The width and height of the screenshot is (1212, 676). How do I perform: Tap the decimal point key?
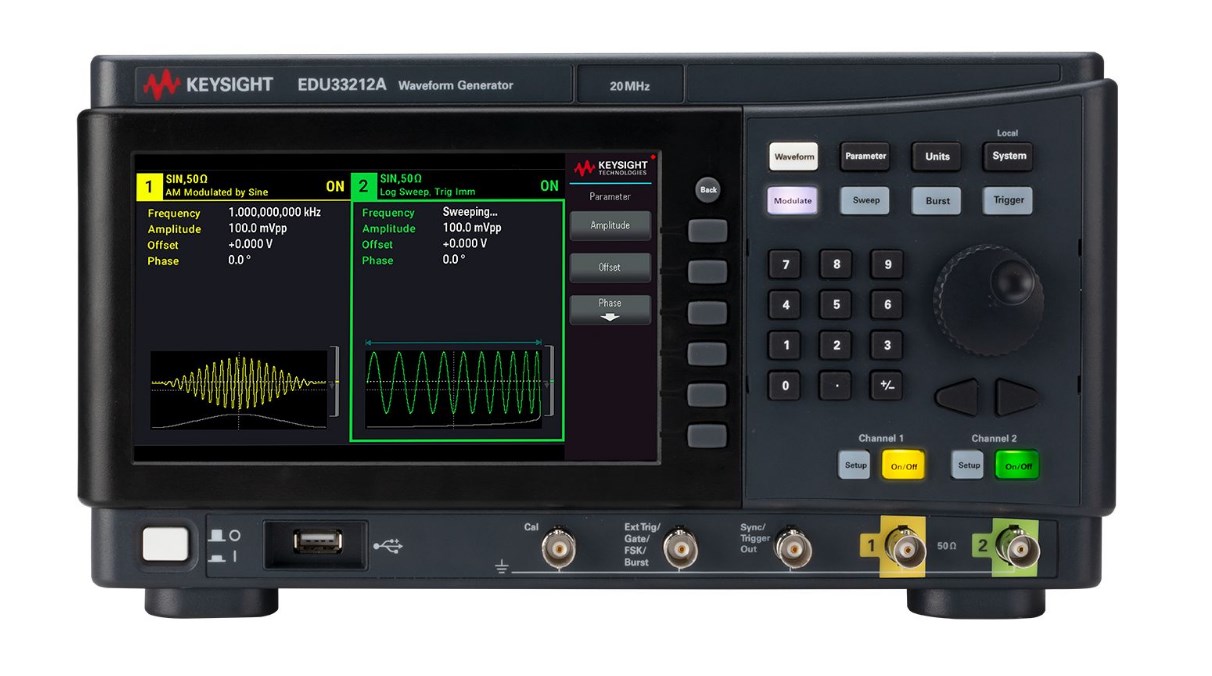pos(836,385)
